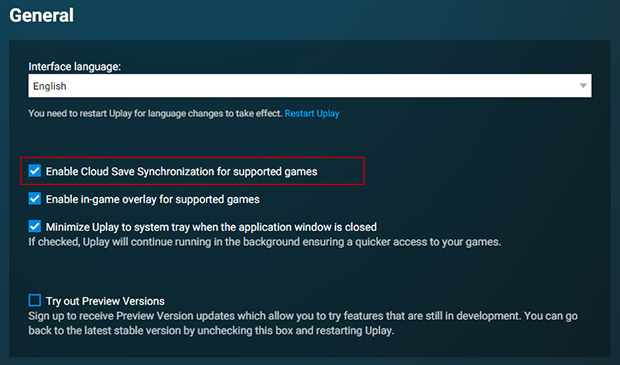The width and height of the screenshot is (620, 365).
Task: Click the restart notice about language changes
Action: pyautogui.click(x=155, y=113)
